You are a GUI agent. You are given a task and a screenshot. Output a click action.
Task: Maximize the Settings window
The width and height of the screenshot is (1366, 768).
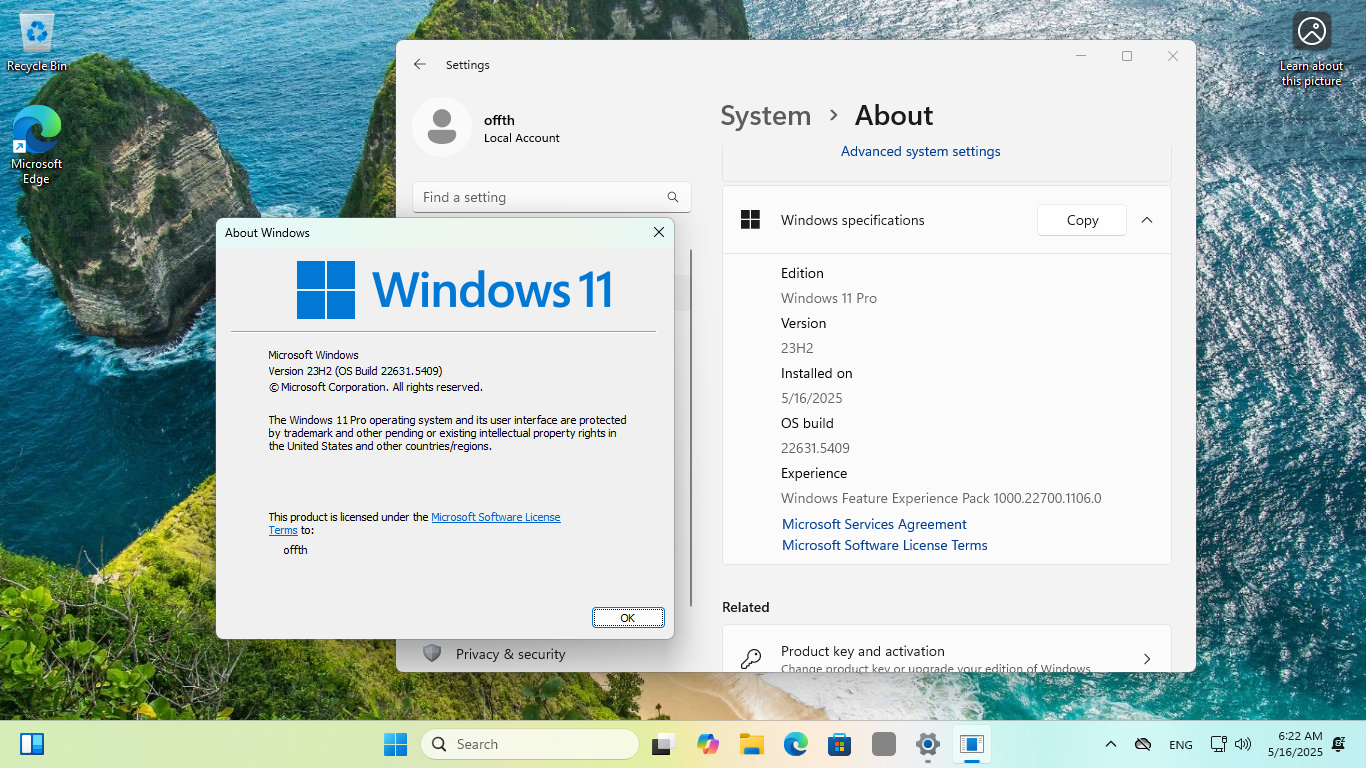pos(1127,56)
